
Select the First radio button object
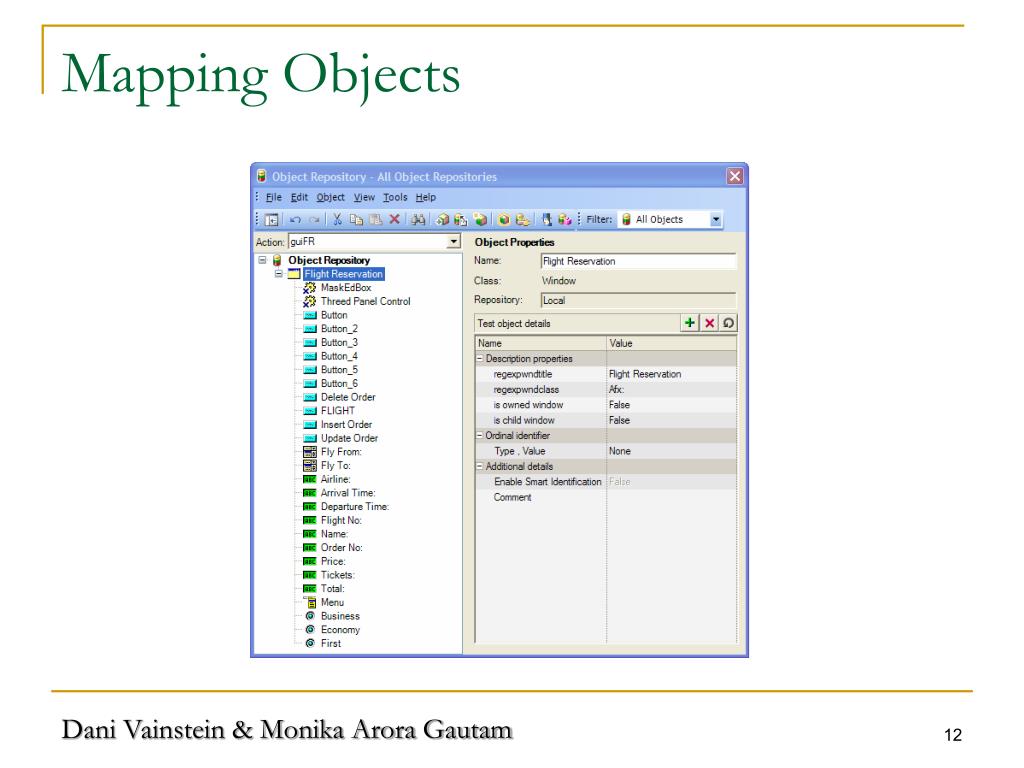pyautogui.click(x=330, y=644)
